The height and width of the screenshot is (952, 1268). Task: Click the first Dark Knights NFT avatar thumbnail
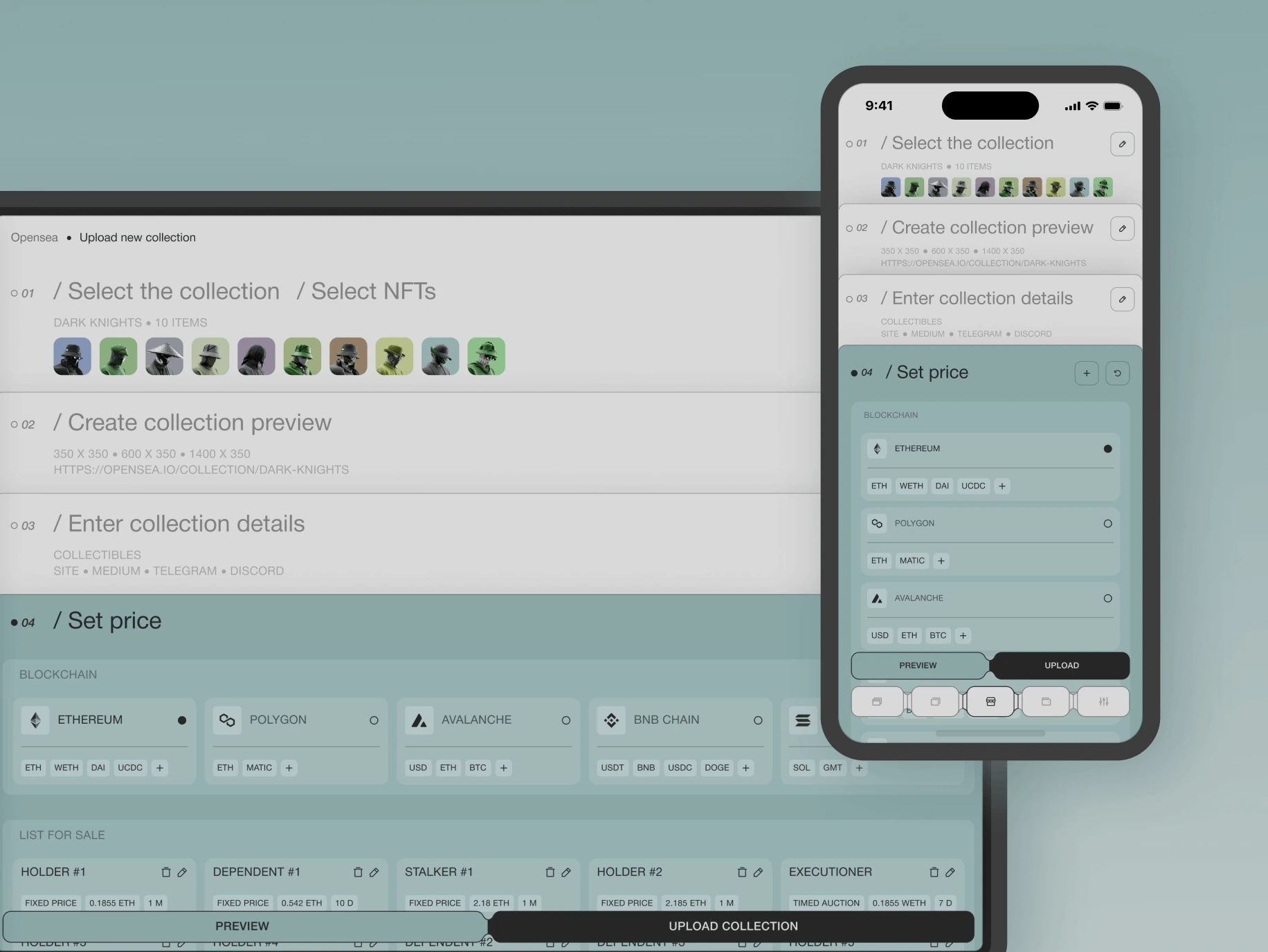click(x=72, y=356)
